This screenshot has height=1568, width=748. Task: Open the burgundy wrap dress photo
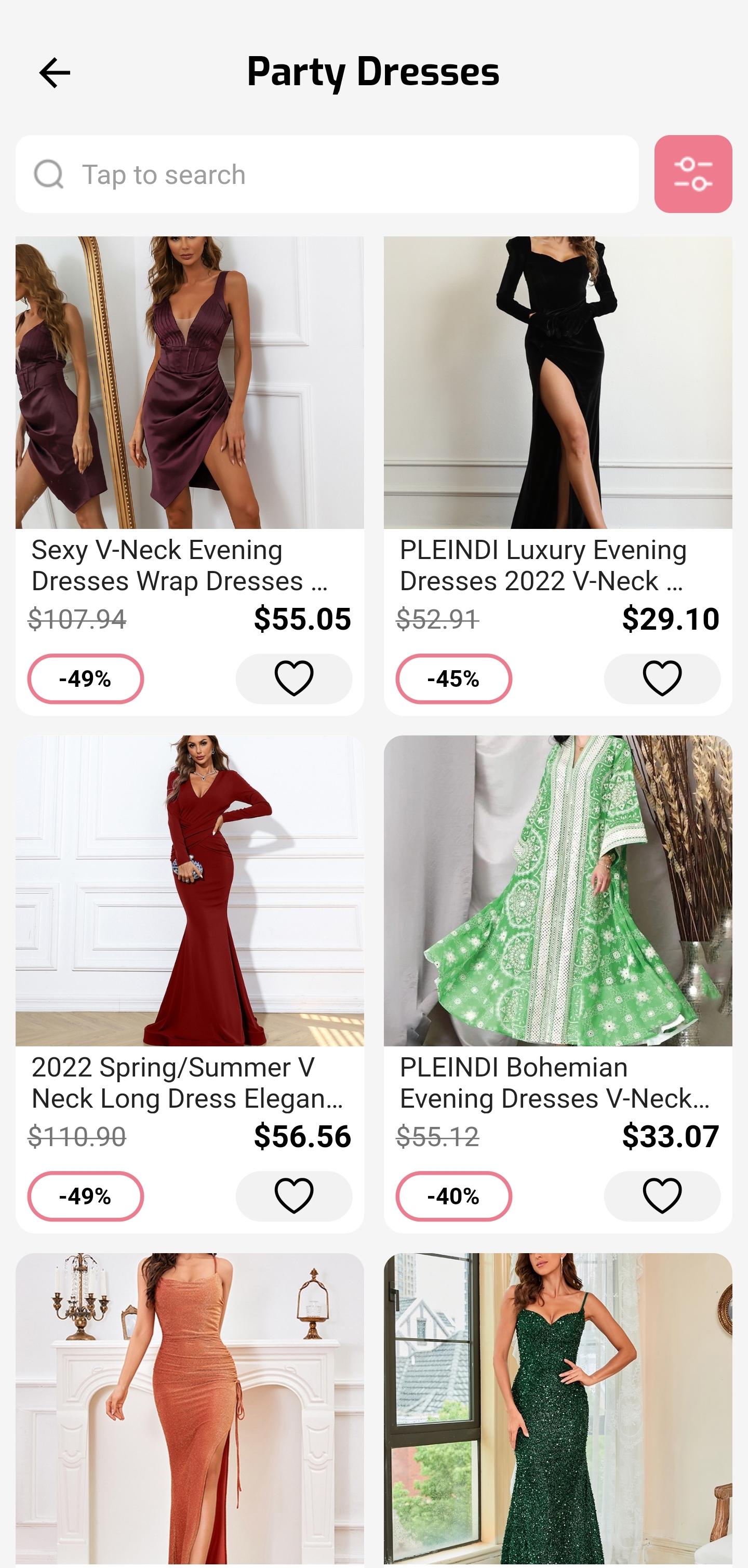click(x=190, y=382)
